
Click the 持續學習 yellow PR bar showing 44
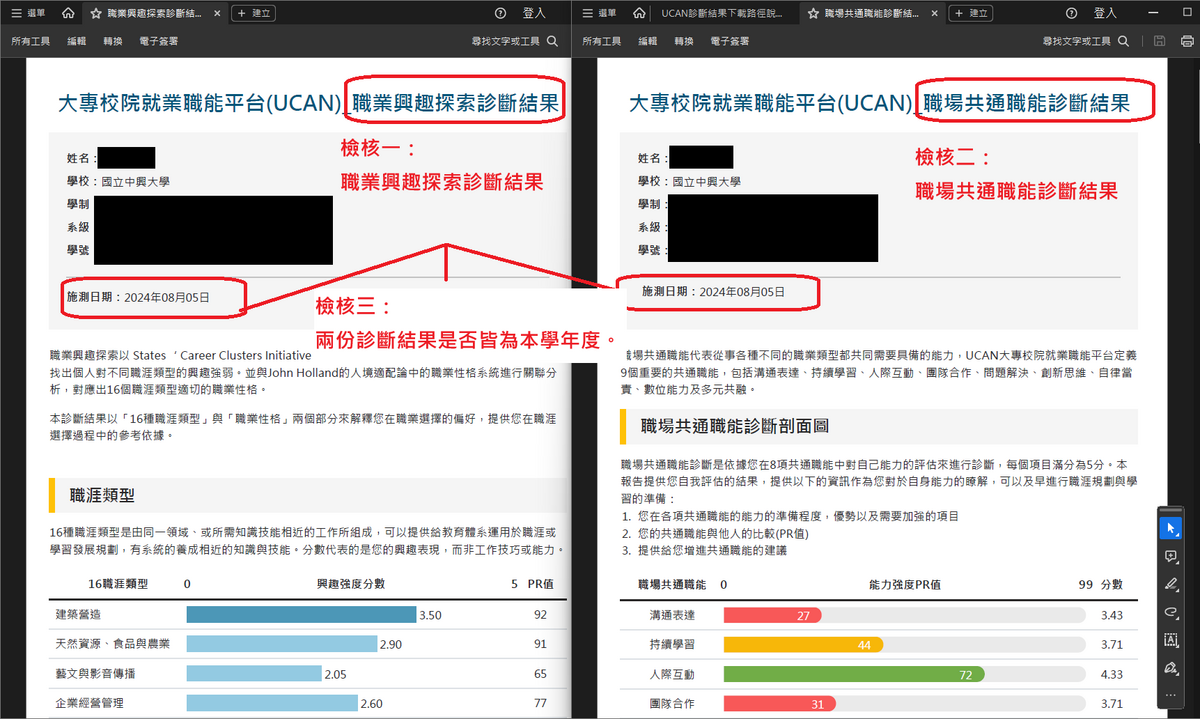(x=803, y=645)
